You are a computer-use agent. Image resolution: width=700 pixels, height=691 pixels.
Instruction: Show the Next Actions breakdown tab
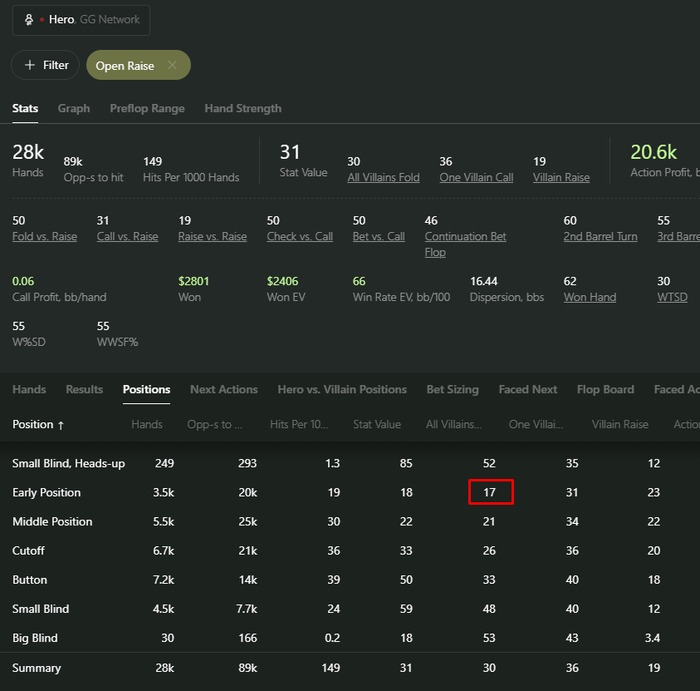pyautogui.click(x=224, y=389)
